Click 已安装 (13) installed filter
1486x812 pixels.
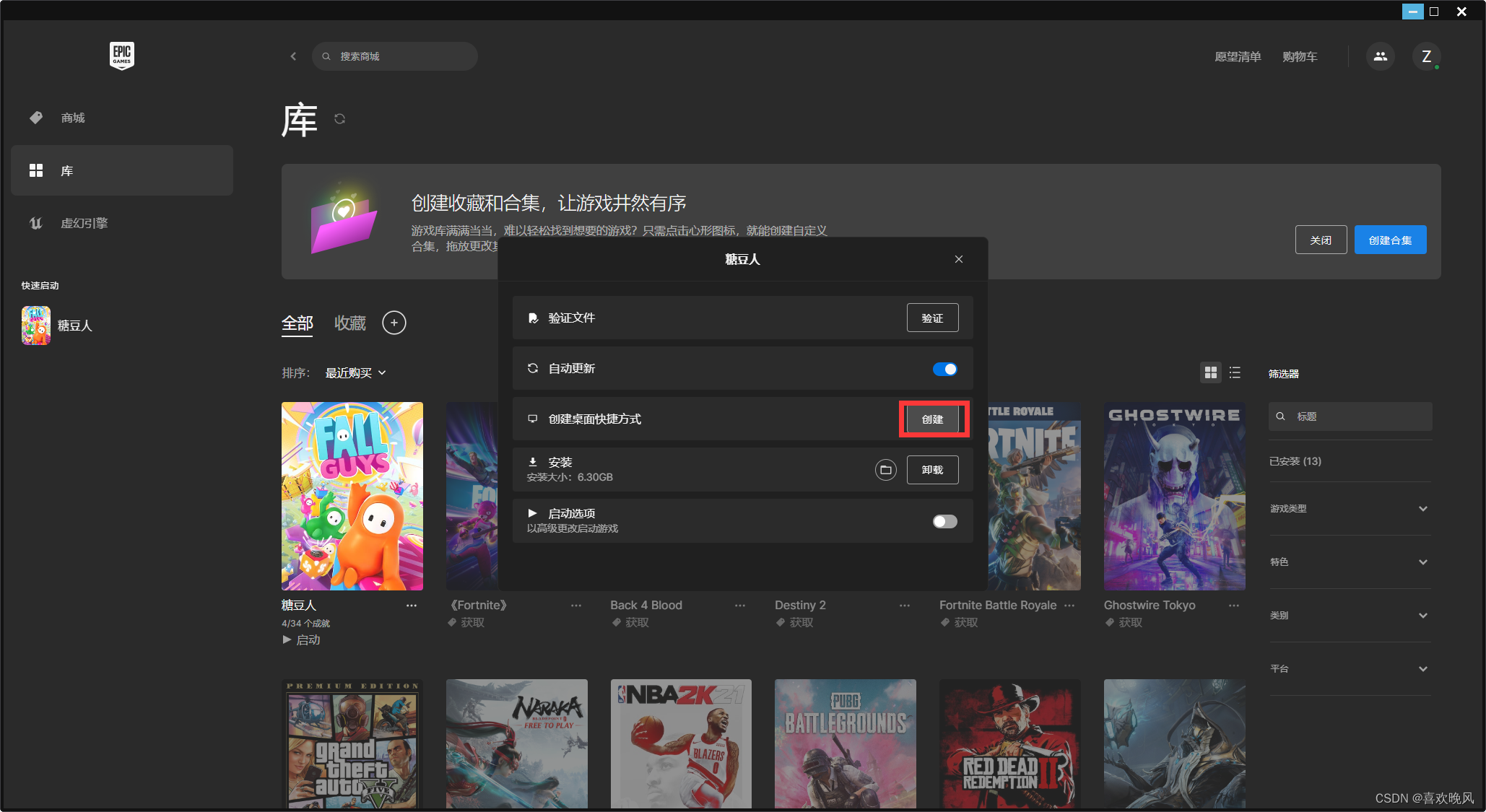1295,461
